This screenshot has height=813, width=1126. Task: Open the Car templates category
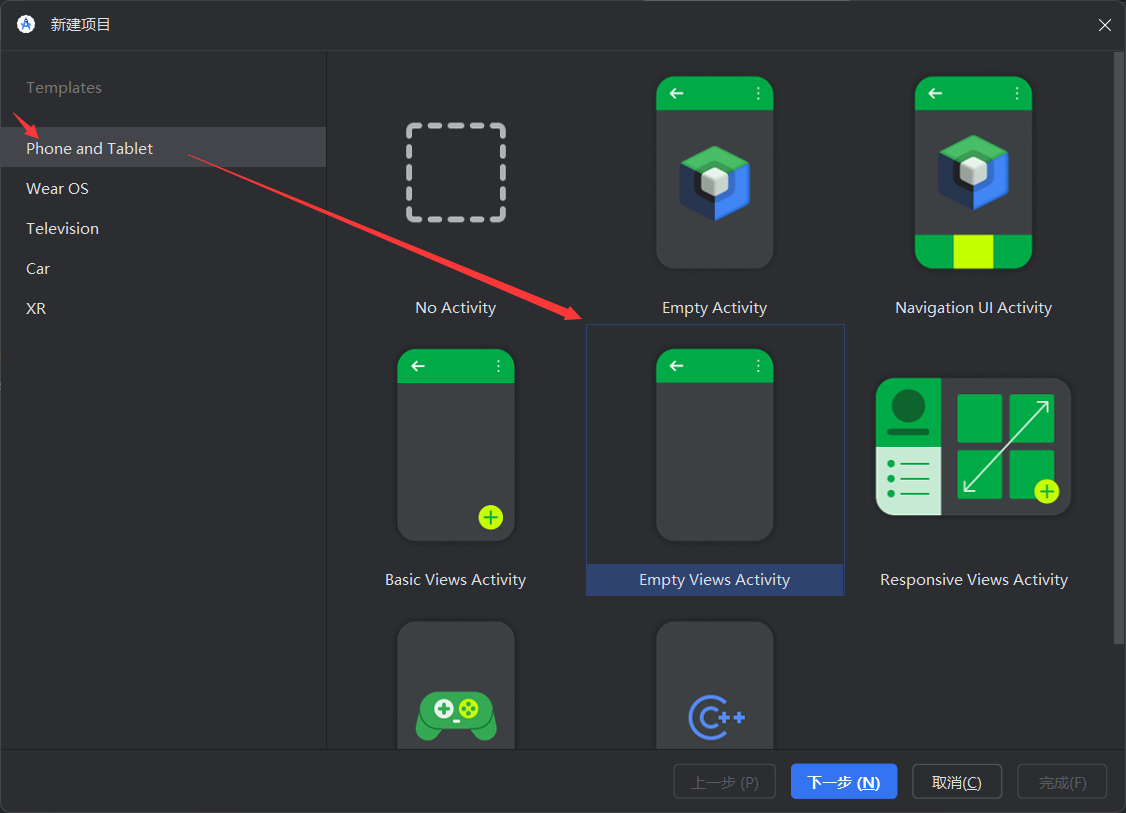(163, 269)
